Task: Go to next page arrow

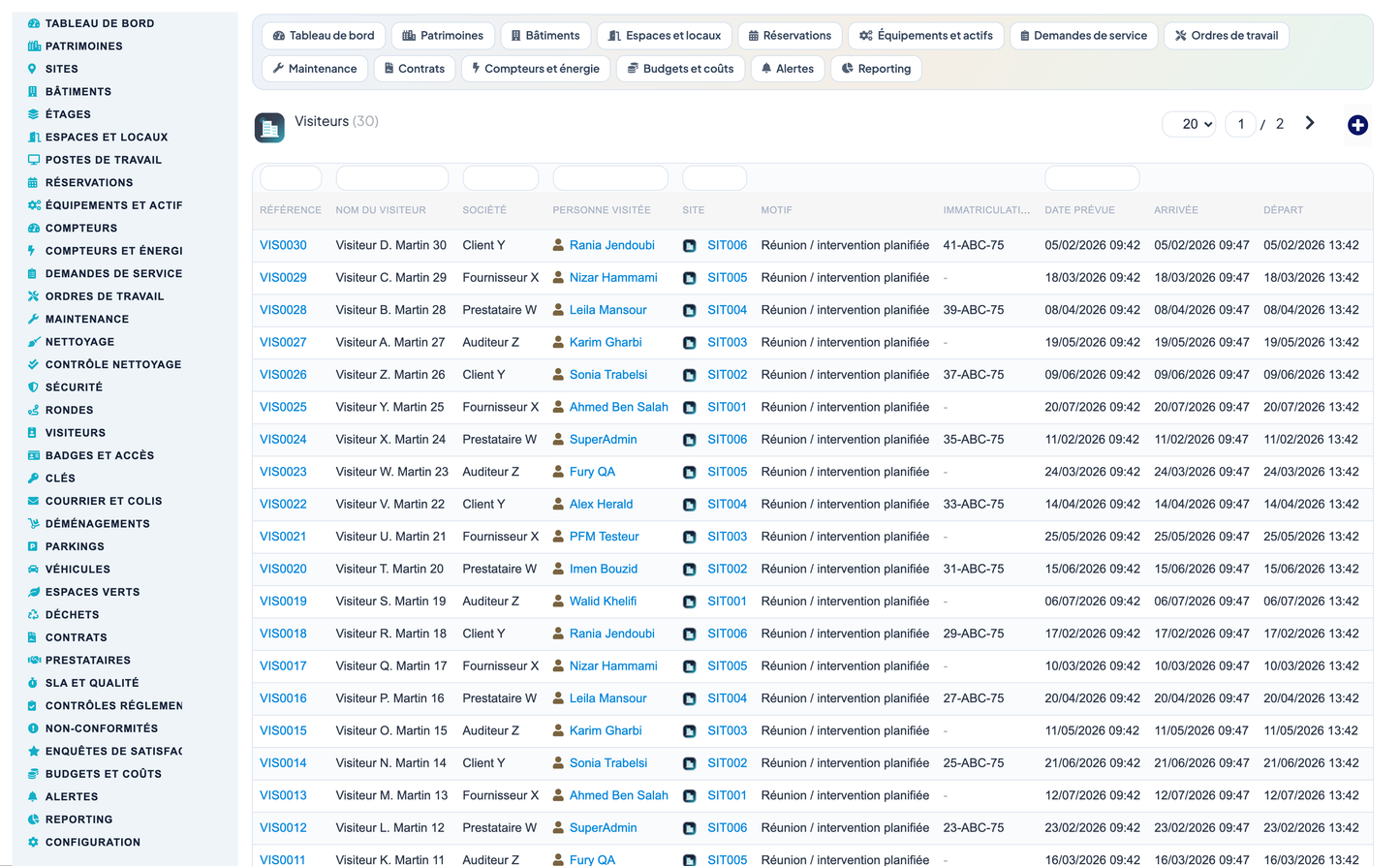Action: tap(1310, 123)
